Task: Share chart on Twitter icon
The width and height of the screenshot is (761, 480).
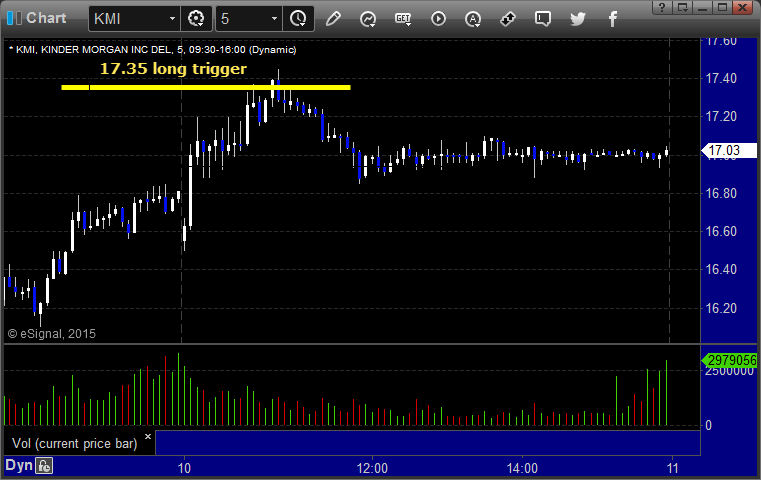Action: click(578, 19)
